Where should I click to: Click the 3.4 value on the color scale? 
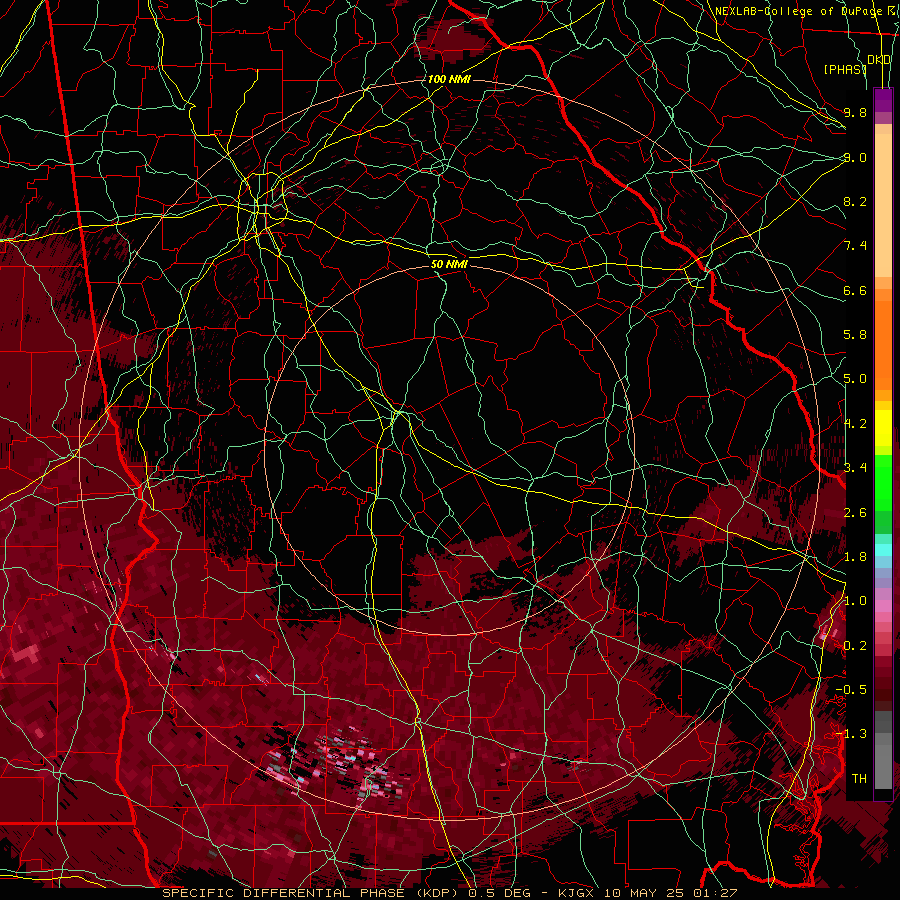pyautogui.click(x=855, y=468)
